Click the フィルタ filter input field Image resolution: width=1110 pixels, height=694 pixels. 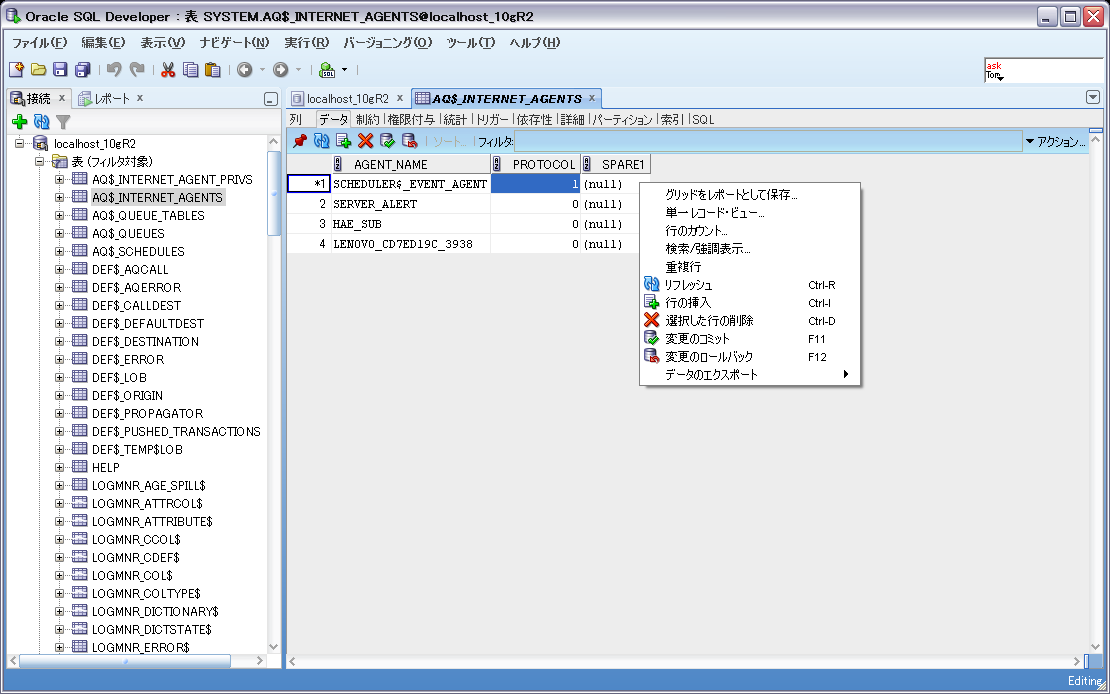pyautogui.click(x=768, y=142)
